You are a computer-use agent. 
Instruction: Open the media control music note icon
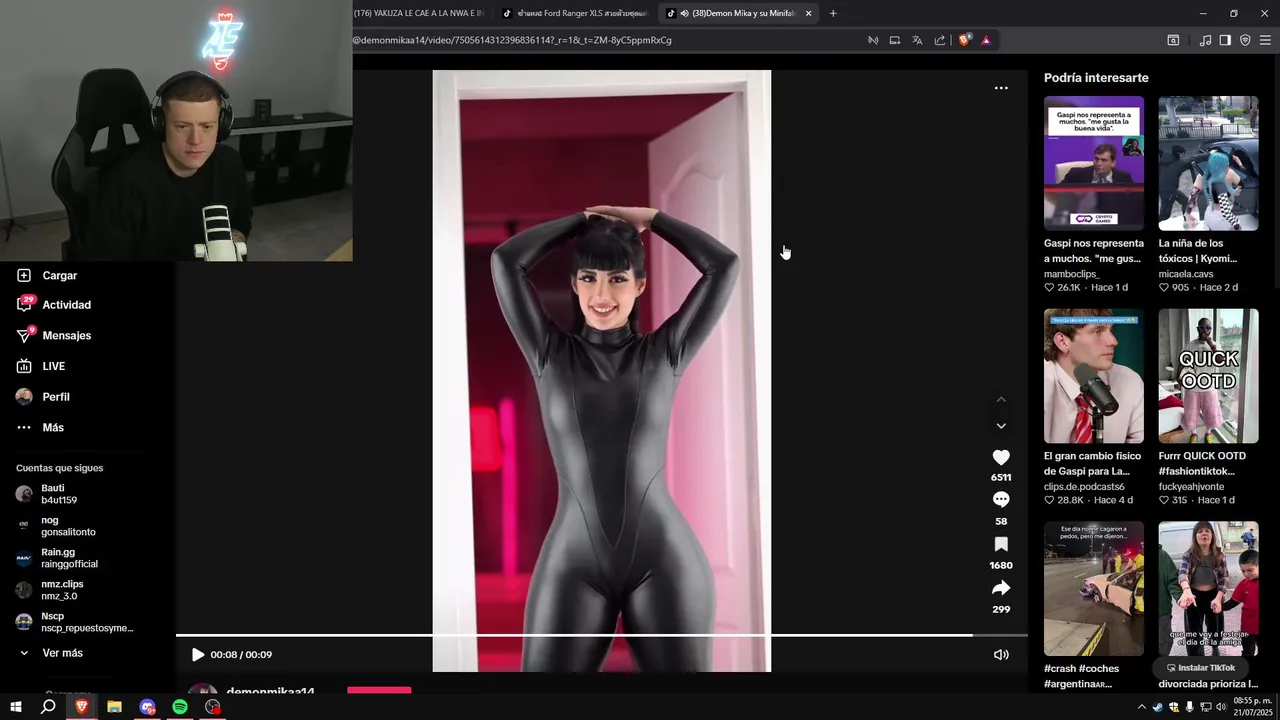click(1205, 40)
